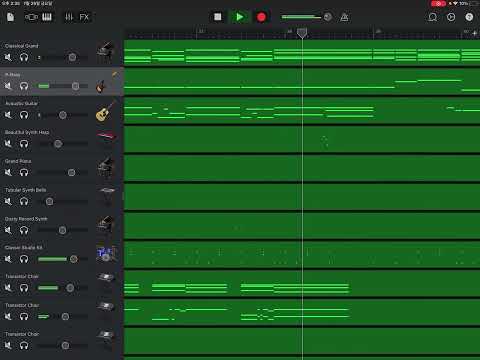Viewport: 480px width, 360px height.
Task: Solo the Dusty Record Synth track
Action: tap(24, 230)
